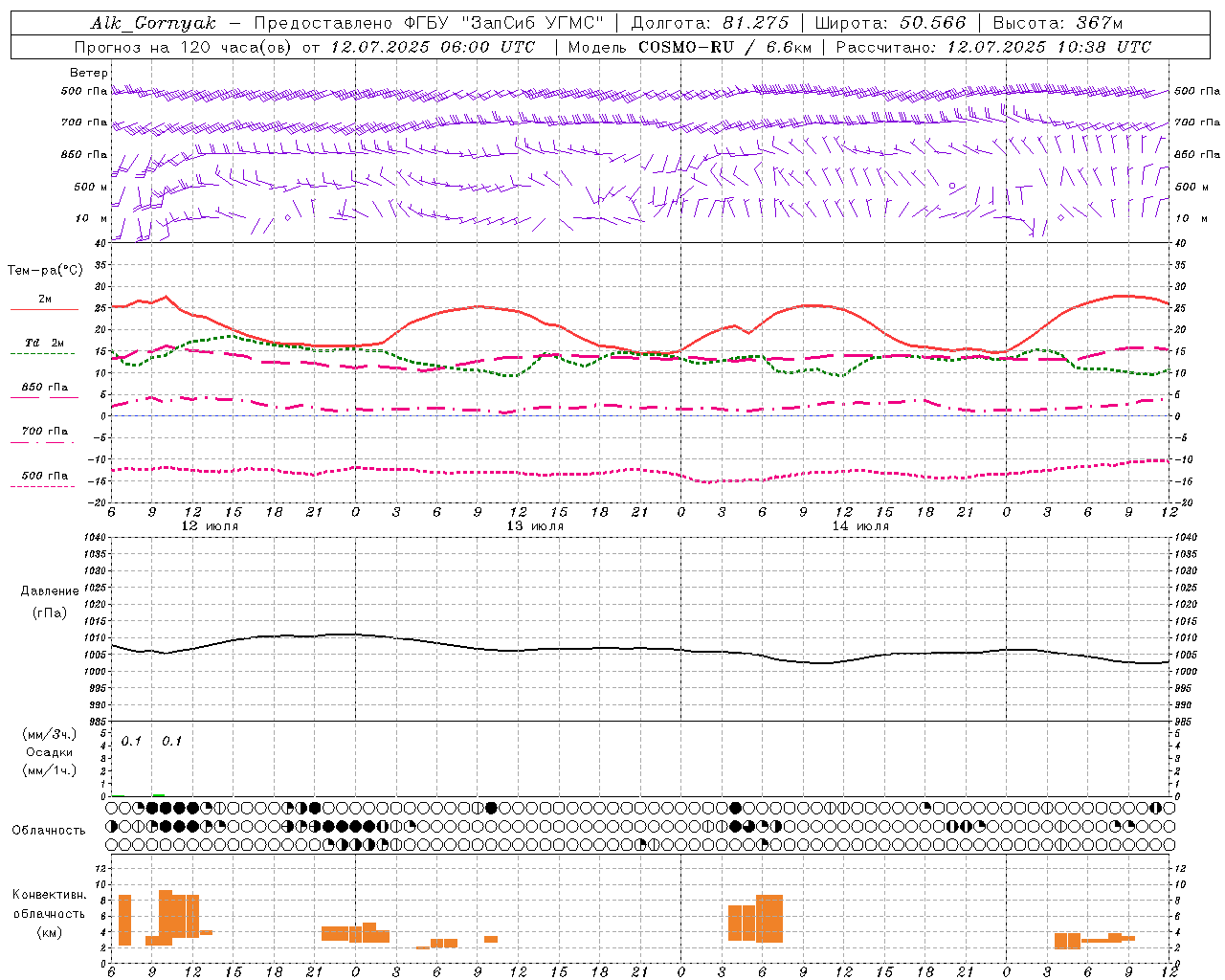Click the Конвективн. convective cloud label
The height and width of the screenshot is (980, 1225).
coord(50,895)
